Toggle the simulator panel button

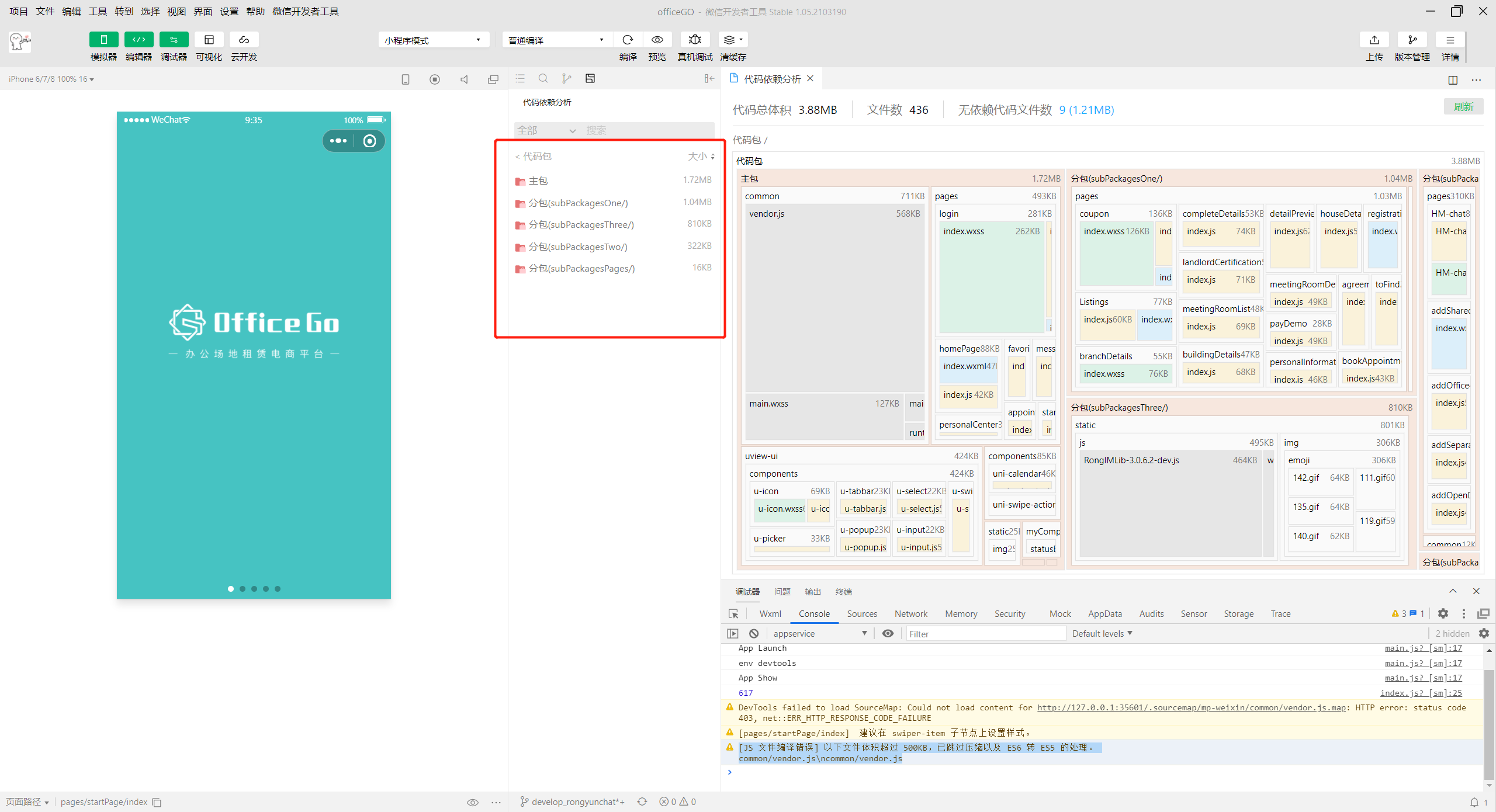pos(103,40)
